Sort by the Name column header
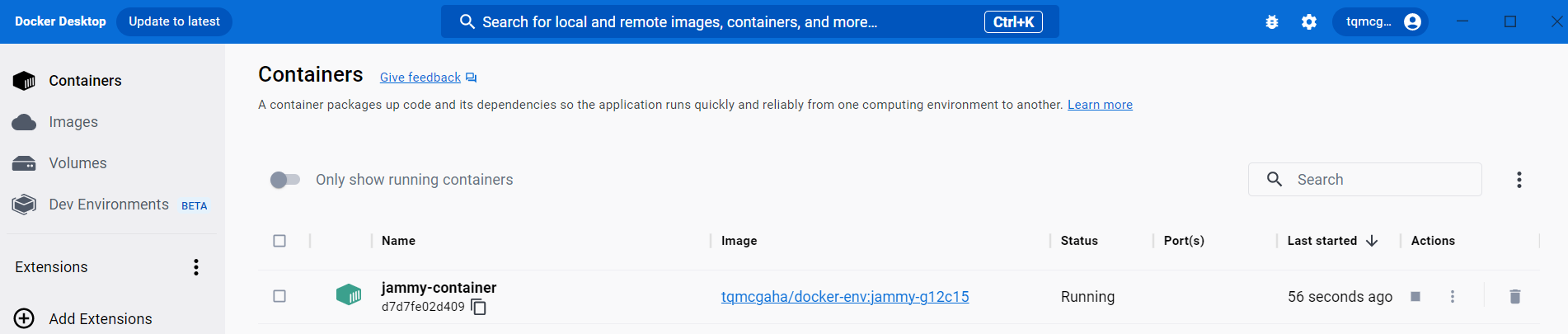This screenshot has height=334, width=1568. point(398,241)
